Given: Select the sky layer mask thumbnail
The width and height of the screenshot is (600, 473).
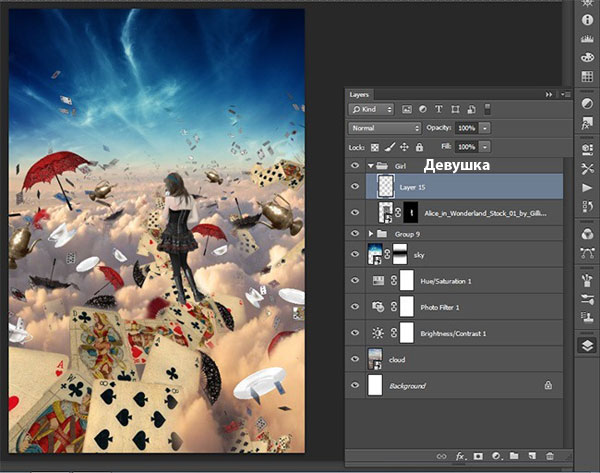Looking at the screenshot, I should [x=400, y=254].
